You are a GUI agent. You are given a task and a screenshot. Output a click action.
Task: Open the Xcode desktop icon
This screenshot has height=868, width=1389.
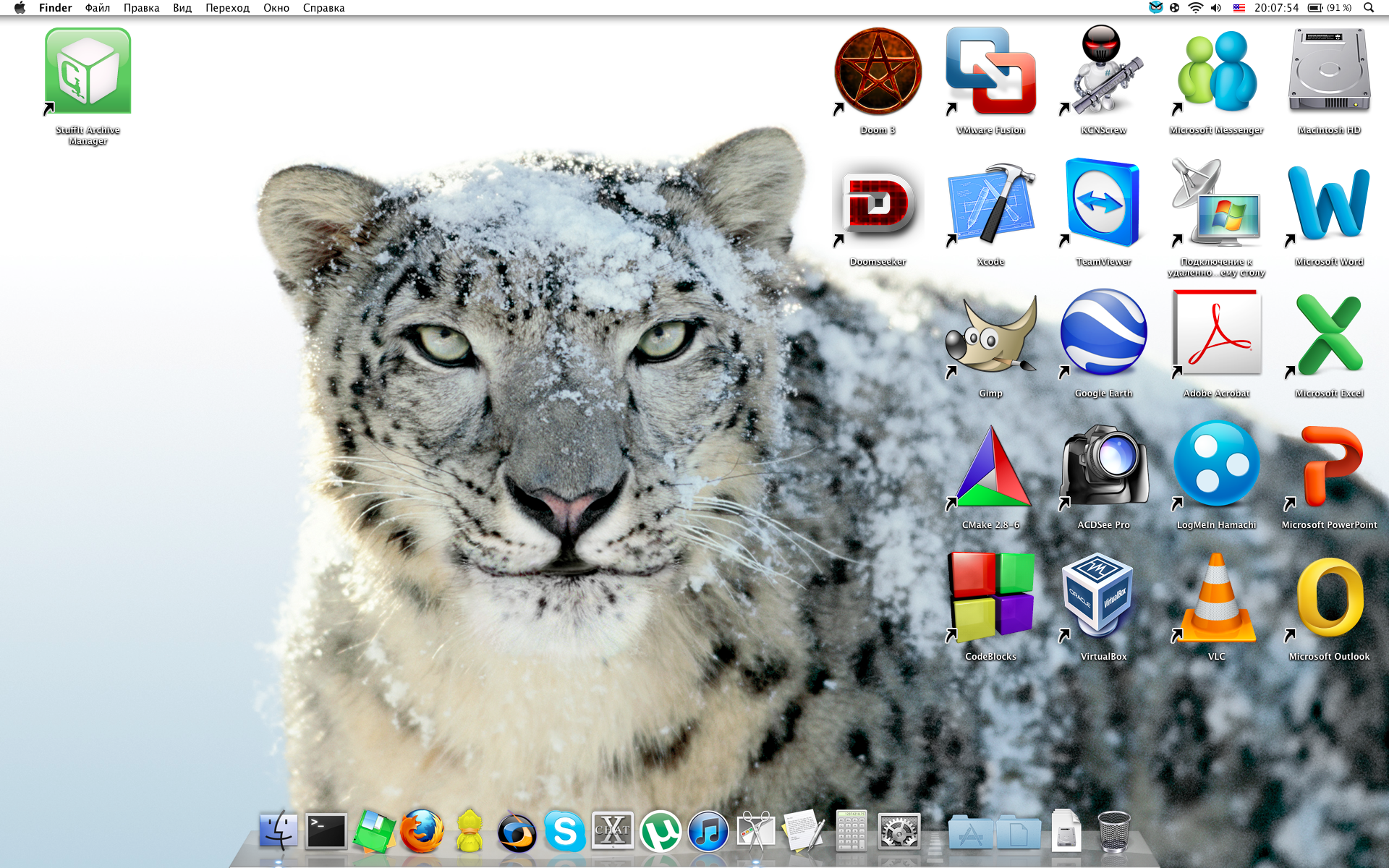pos(990,204)
